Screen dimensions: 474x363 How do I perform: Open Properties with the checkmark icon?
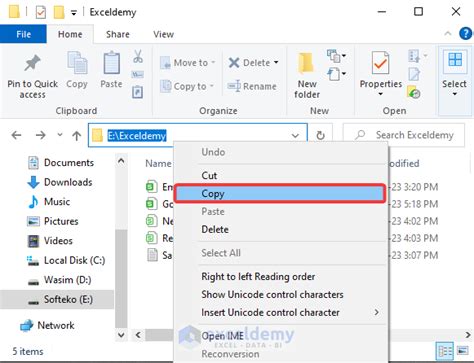tap(380, 74)
